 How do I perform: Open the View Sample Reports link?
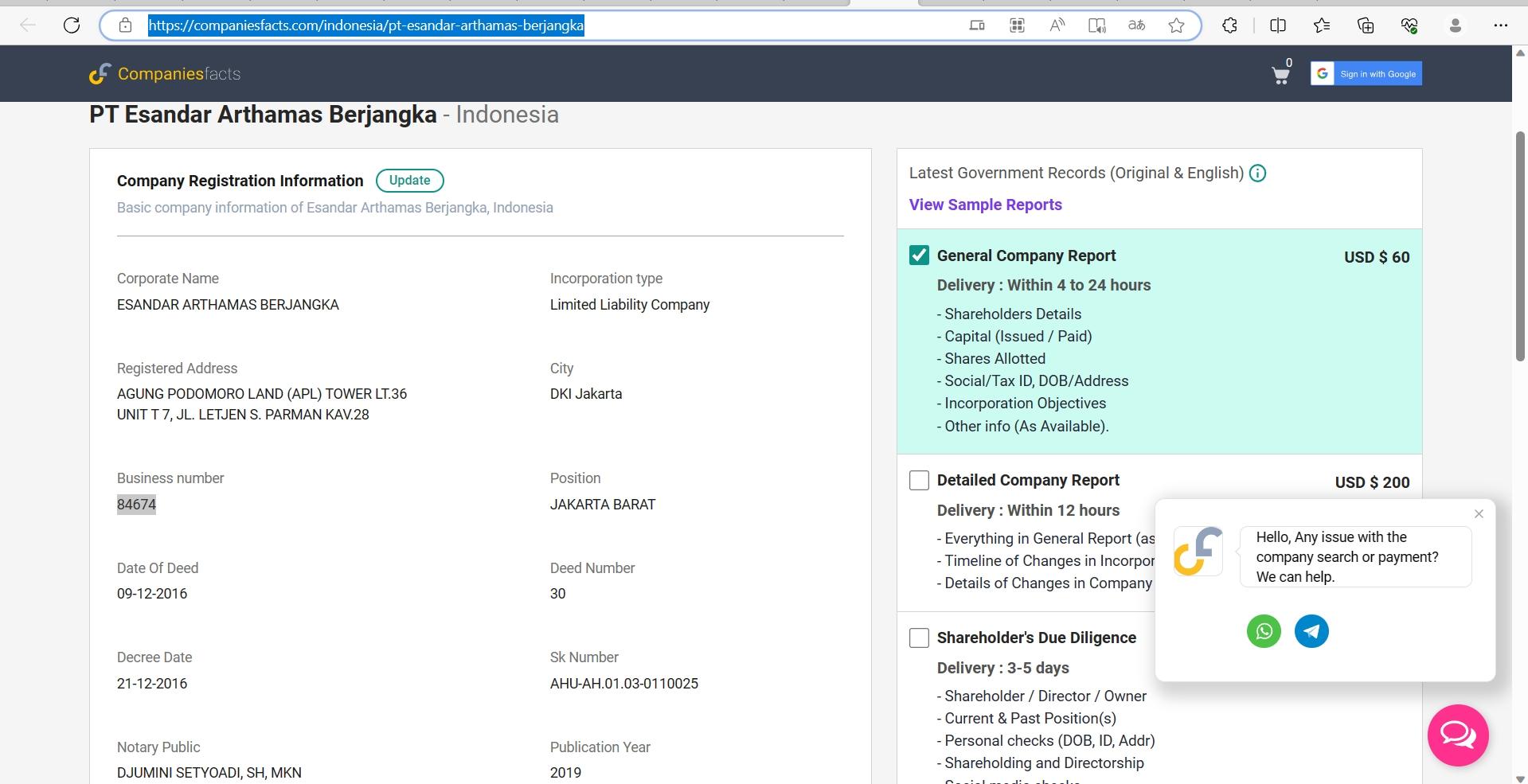tap(986, 205)
